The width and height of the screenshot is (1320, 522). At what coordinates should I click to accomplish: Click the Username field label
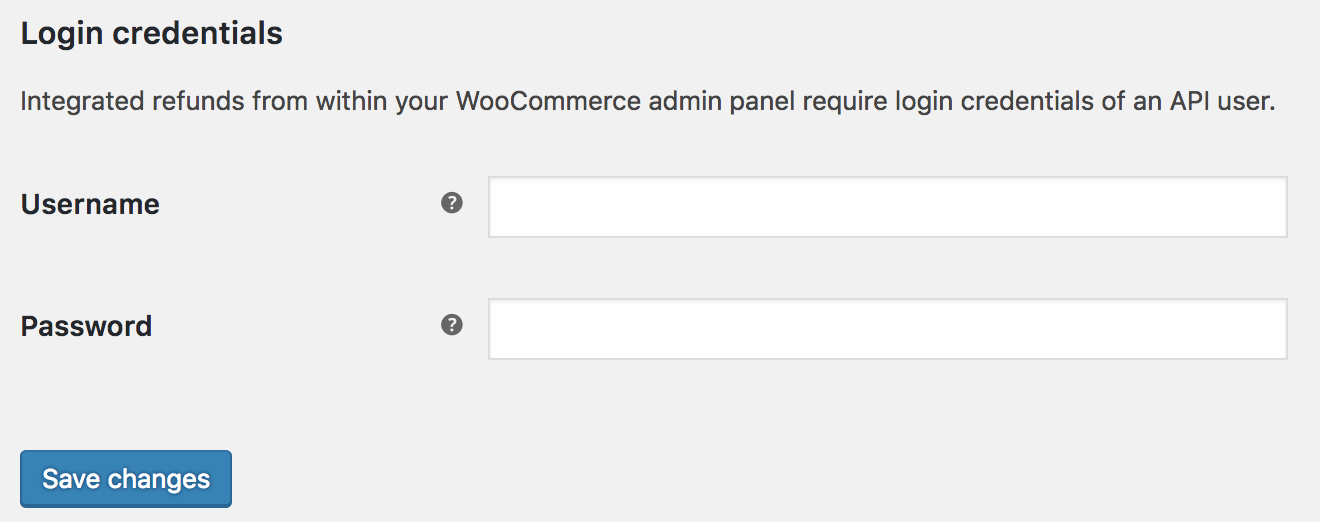[90, 204]
